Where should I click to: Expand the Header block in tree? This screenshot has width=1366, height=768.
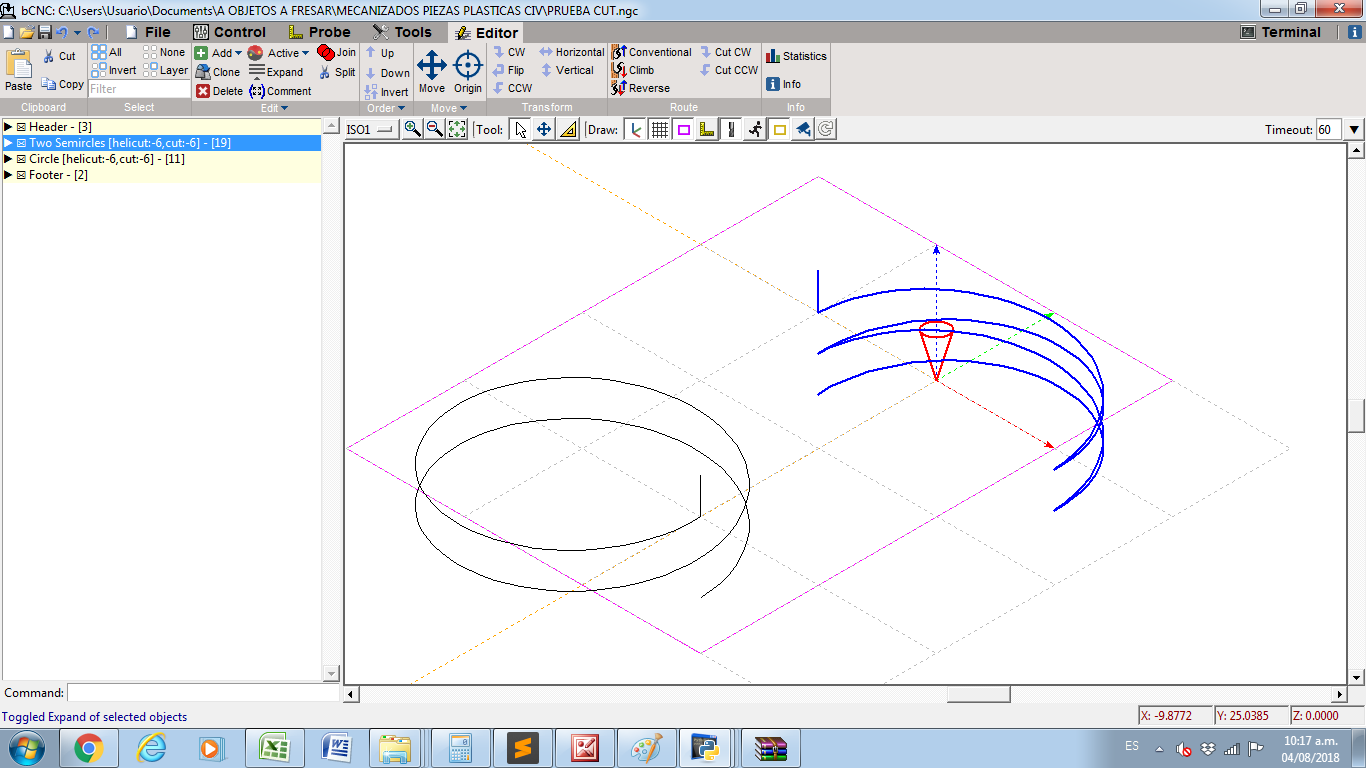coord(8,127)
